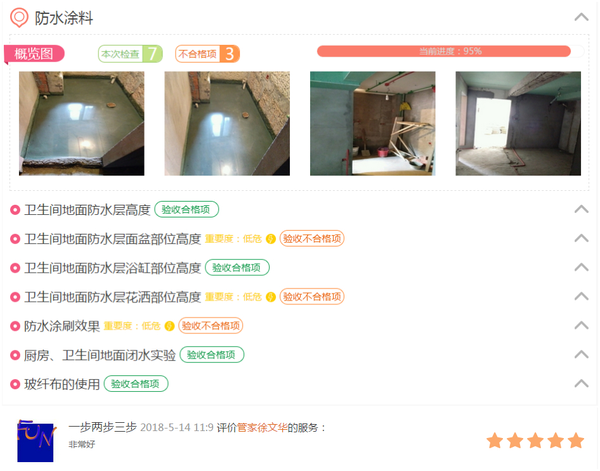
Task: Collapse the 卫生间地面防水层高度 item chevron
Action: (x=581, y=209)
